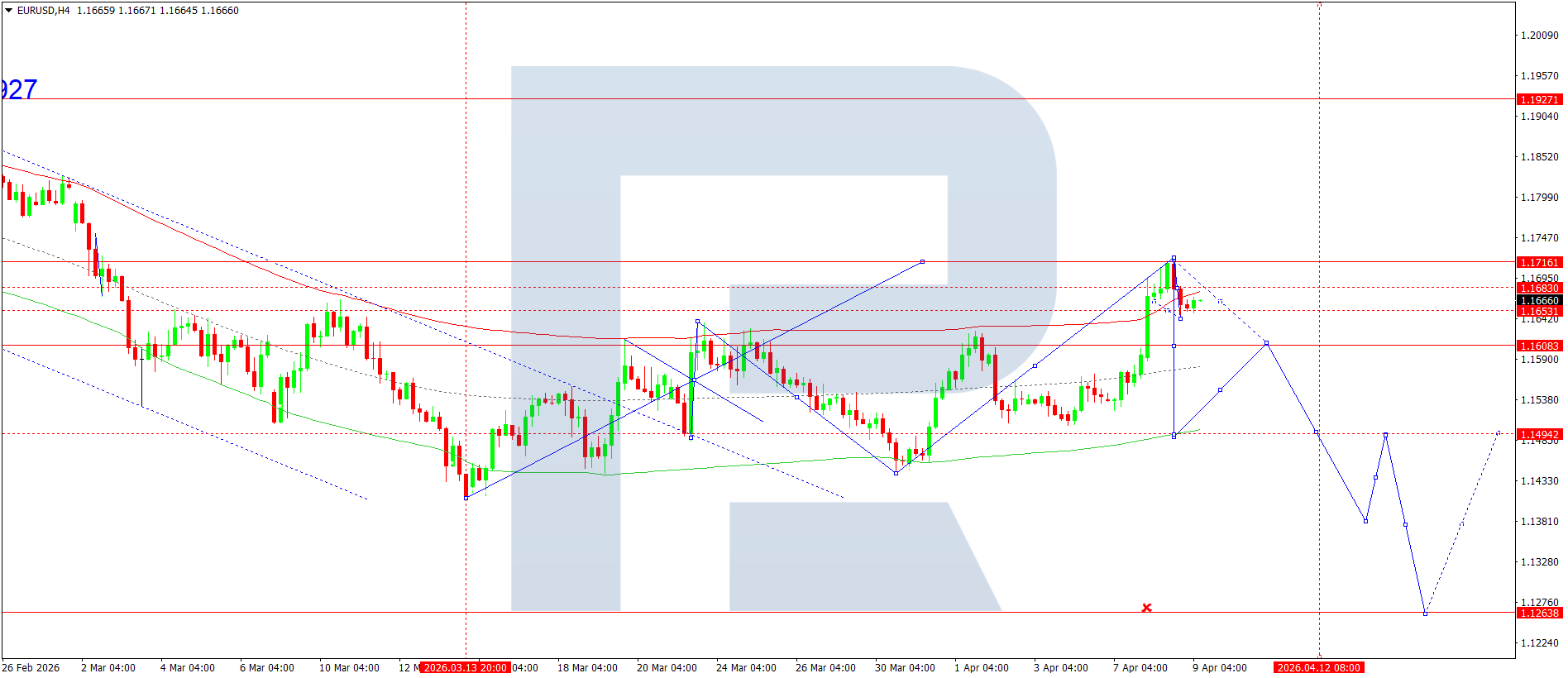Click the 1.17161 price level tag
1568x678 pixels.
1539,262
